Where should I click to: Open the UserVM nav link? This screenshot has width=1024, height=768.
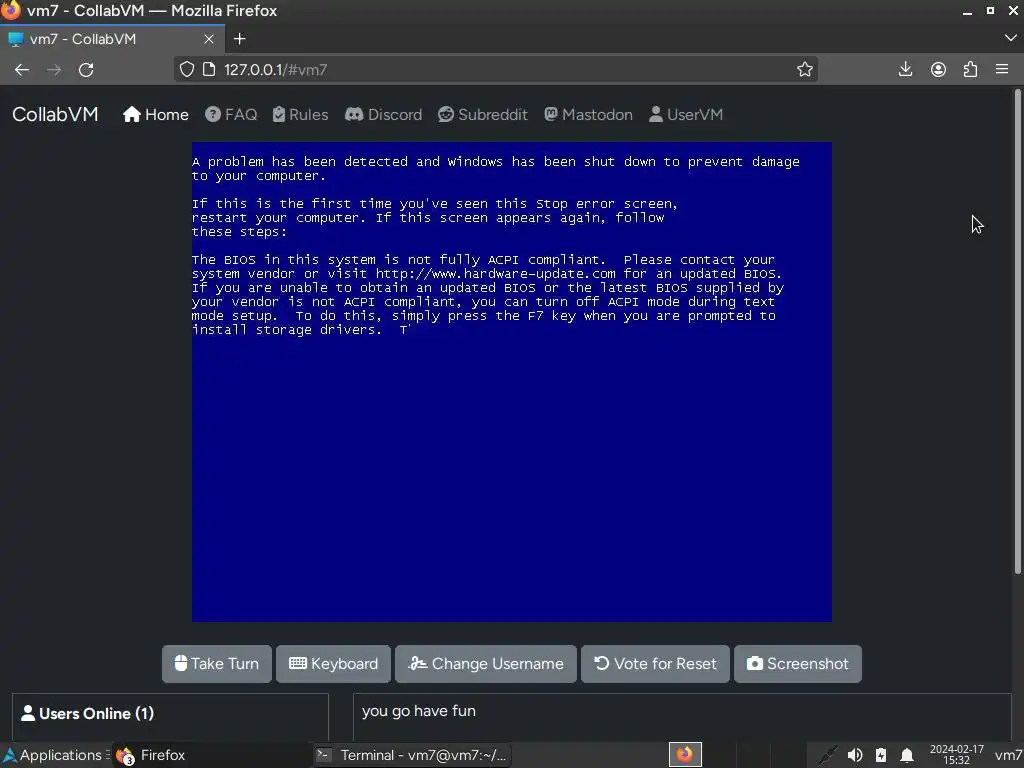(686, 114)
